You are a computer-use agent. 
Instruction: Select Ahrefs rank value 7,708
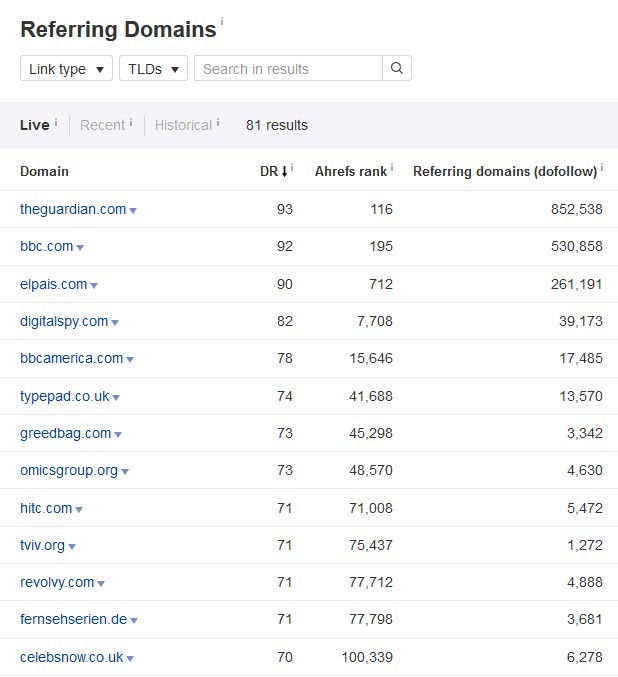375,322
